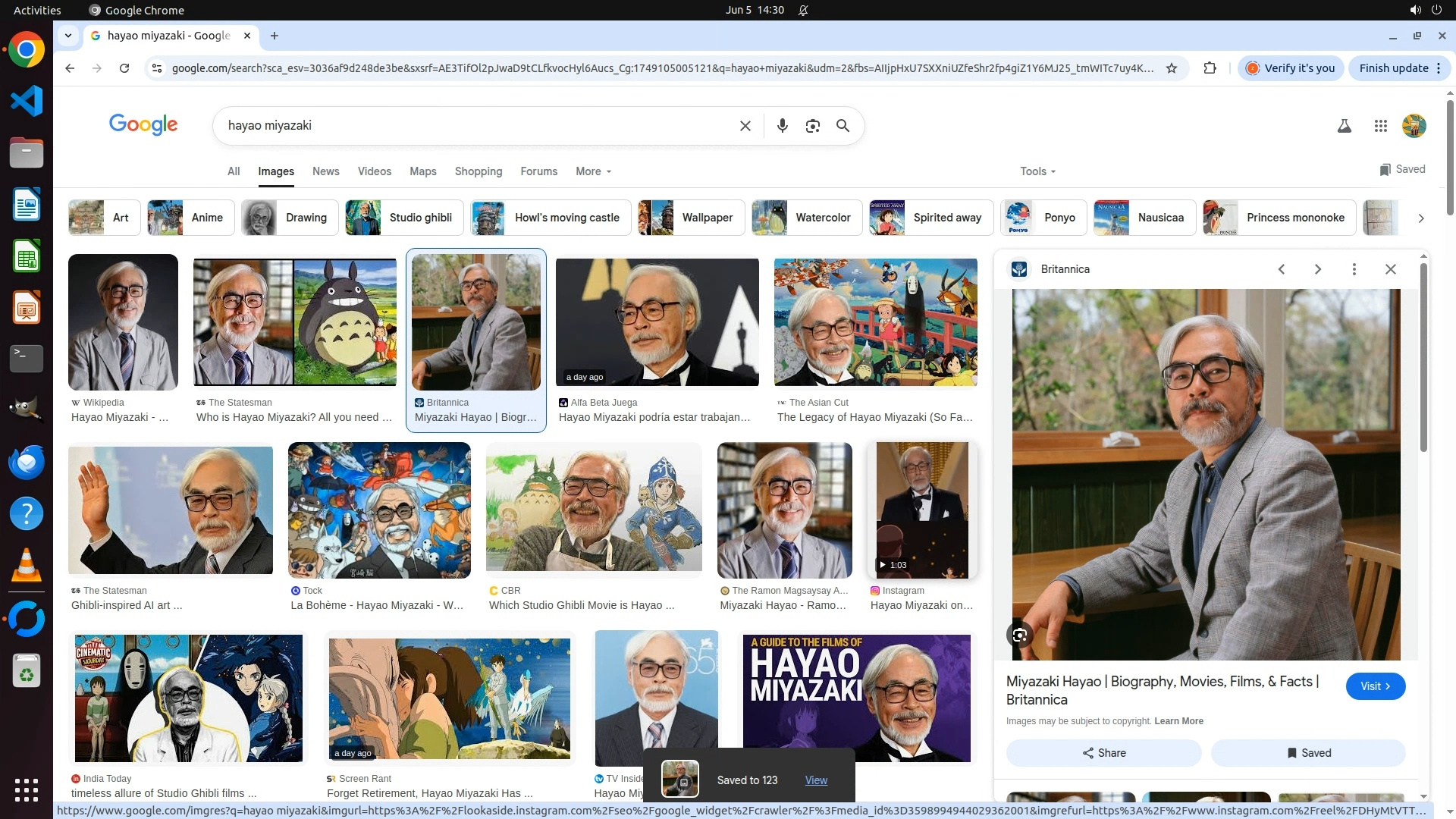The width and height of the screenshot is (1456, 819).
Task: Open Search Labs flask icon
Action: click(x=1344, y=126)
